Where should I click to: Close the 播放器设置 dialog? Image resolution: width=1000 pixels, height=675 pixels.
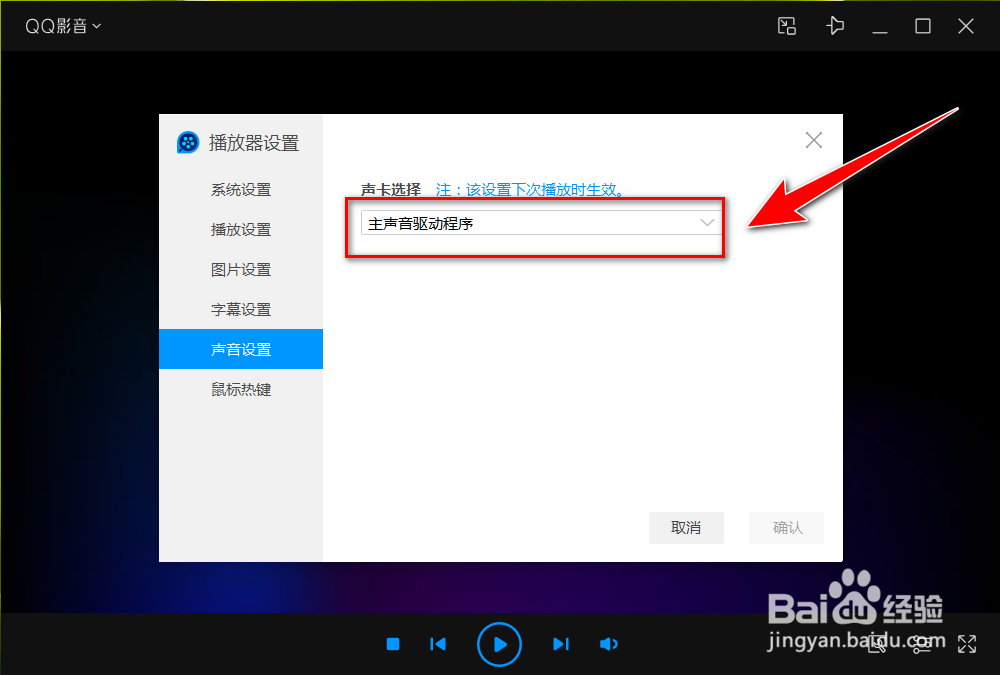click(x=814, y=140)
